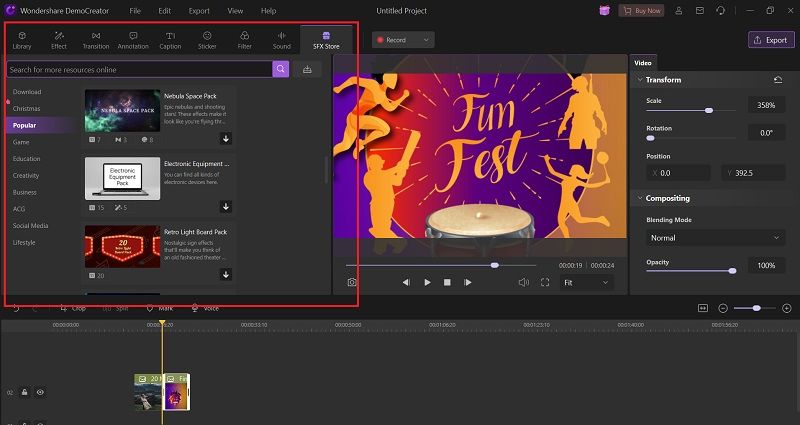Step to previous frame
800x425 pixels.
[406, 282]
